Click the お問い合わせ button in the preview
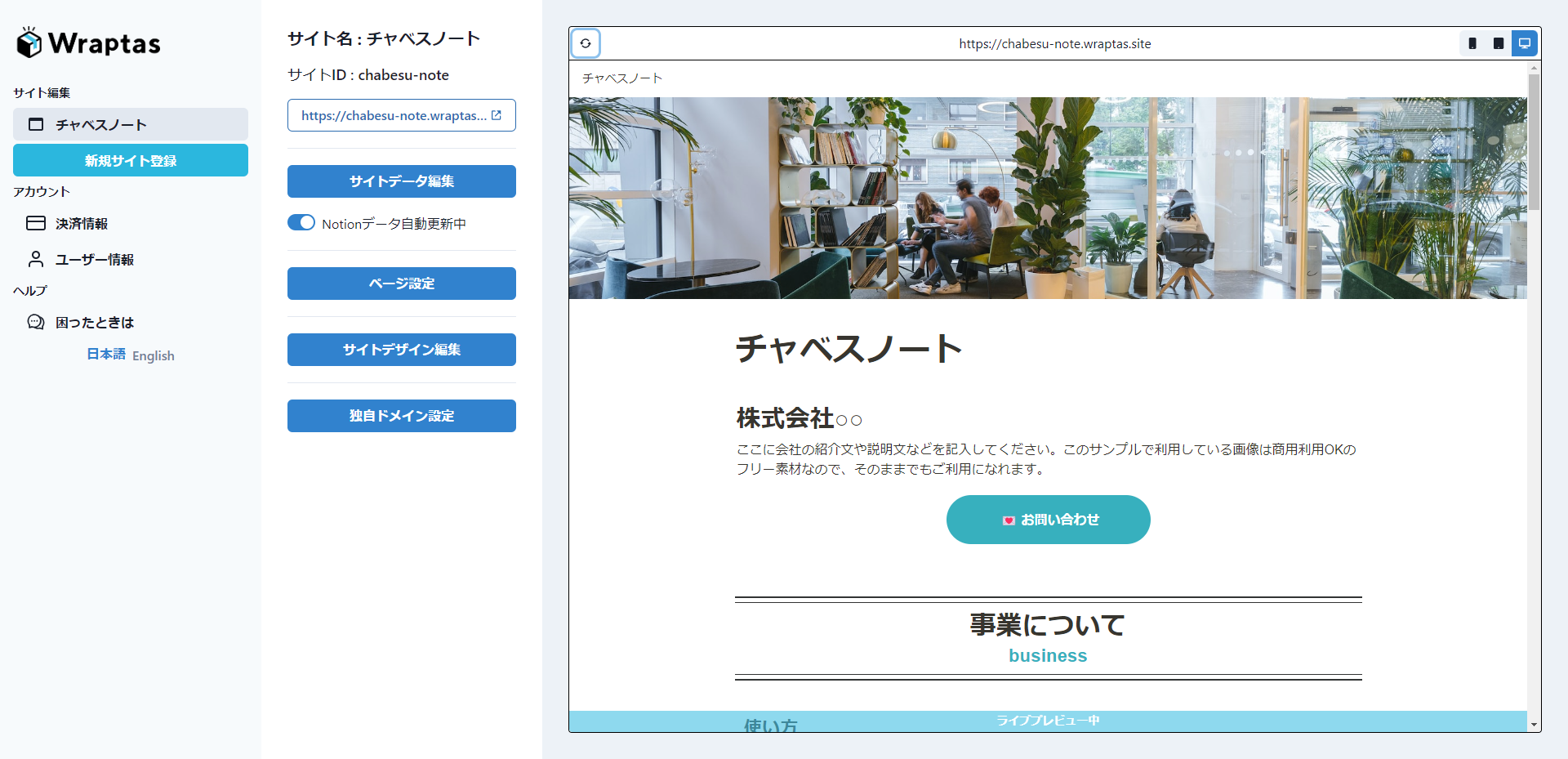The height and width of the screenshot is (759, 1568). (1049, 520)
